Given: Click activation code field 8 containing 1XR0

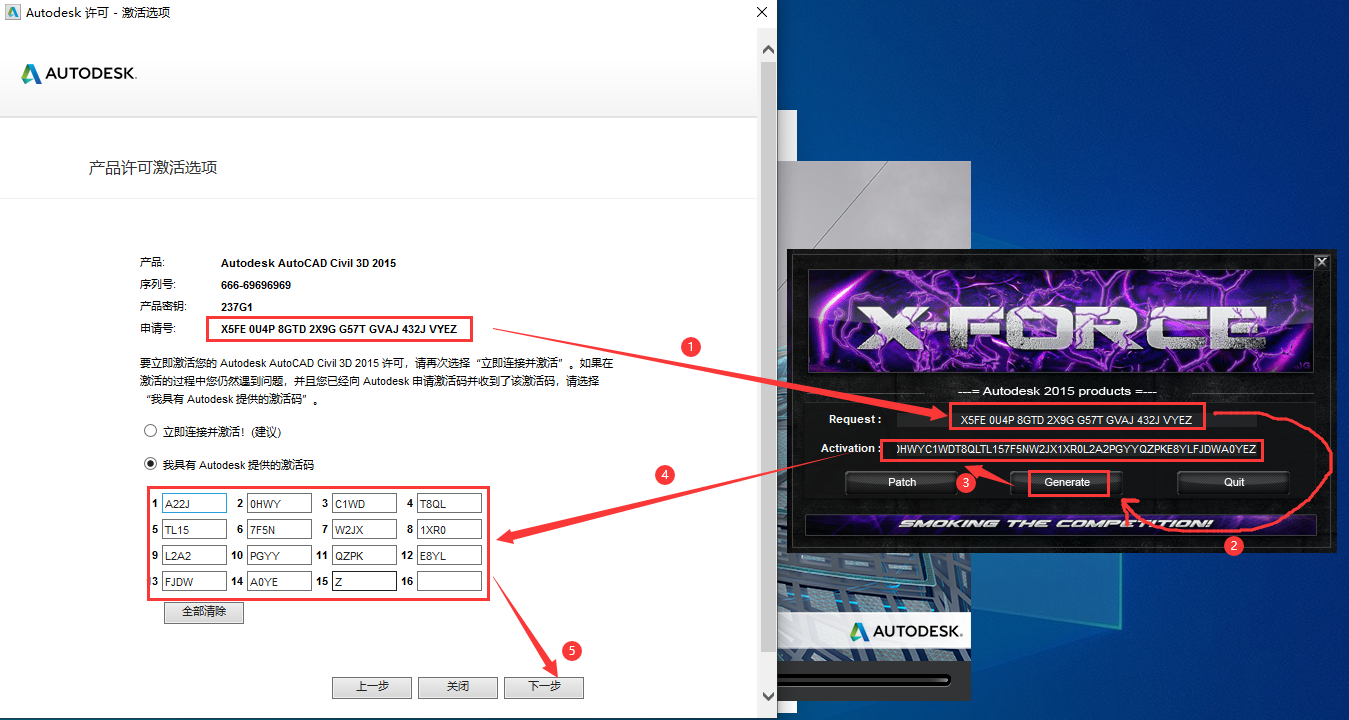Looking at the screenshot, I should tap(449, 529).
